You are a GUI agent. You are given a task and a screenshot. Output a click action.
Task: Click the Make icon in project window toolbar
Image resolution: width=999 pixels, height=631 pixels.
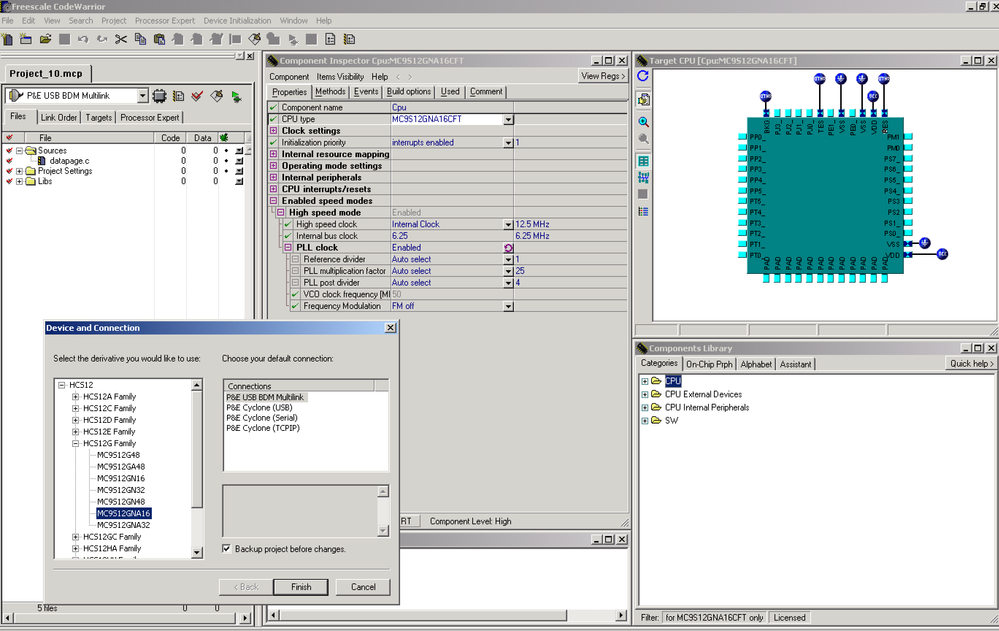point(217,96)
